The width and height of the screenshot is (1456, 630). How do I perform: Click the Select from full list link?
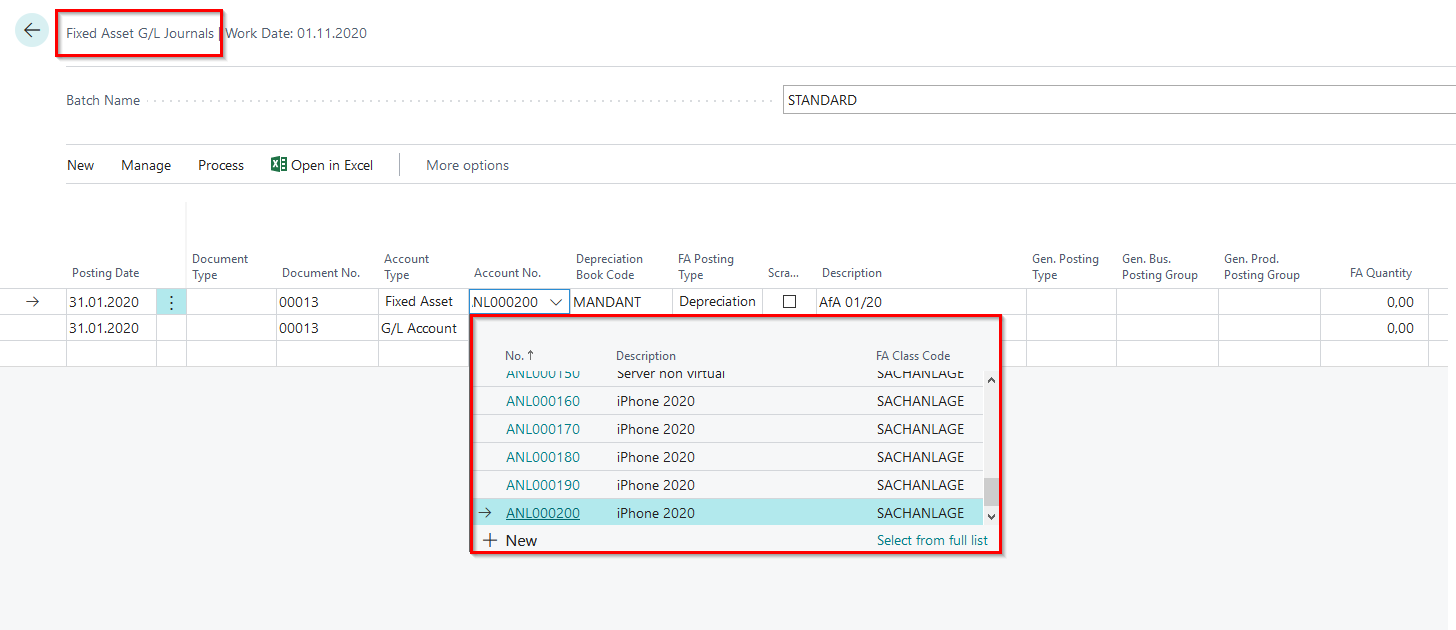coord(931,540)
